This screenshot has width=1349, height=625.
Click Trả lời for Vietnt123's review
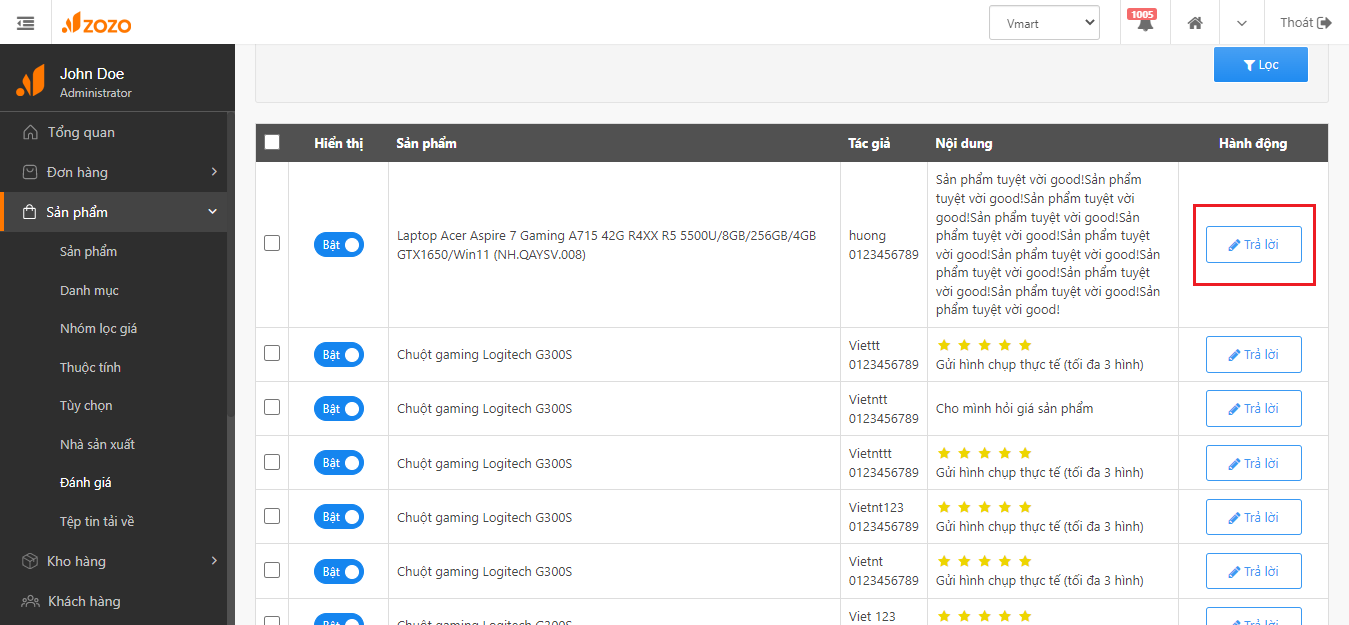click(1254, 517)
